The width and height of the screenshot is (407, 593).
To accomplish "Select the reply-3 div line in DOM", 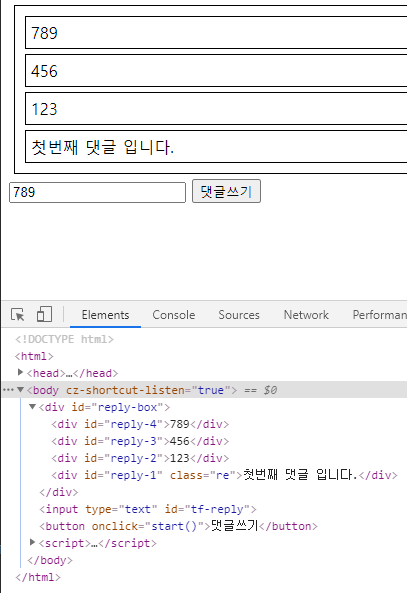I will tap(140, 441).
